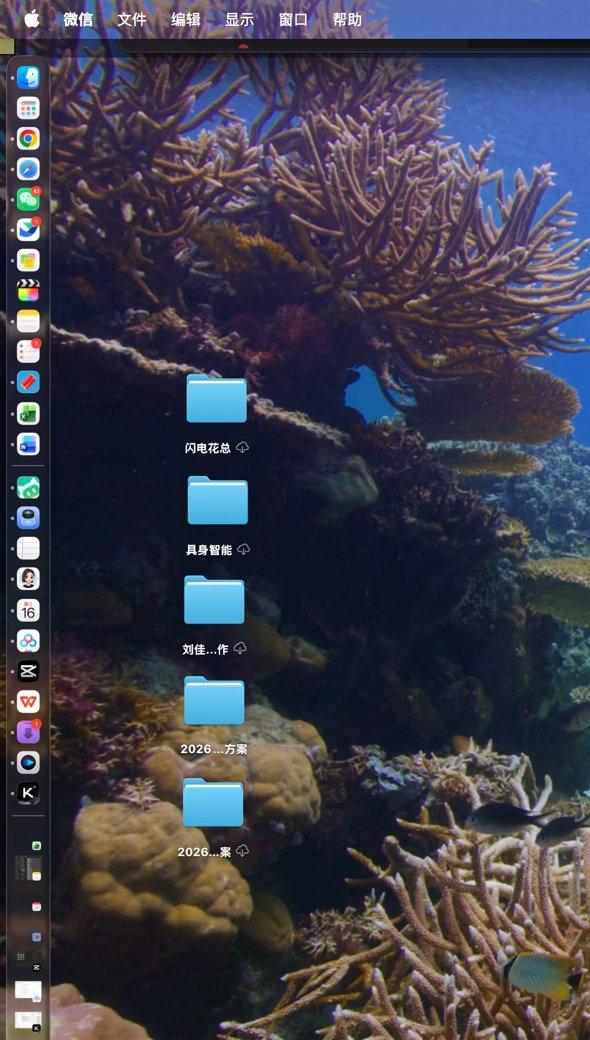590x1040 pixels.
Task: Open Baidu Netdisk cloud icon
Action: (x=28, y=641)
